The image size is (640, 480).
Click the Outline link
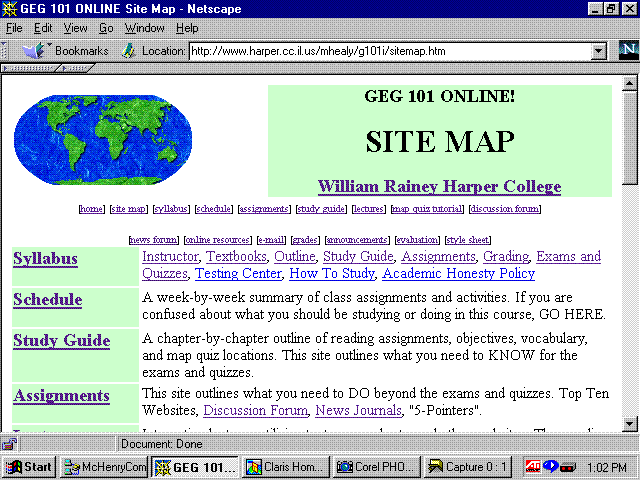click(295, 257)
